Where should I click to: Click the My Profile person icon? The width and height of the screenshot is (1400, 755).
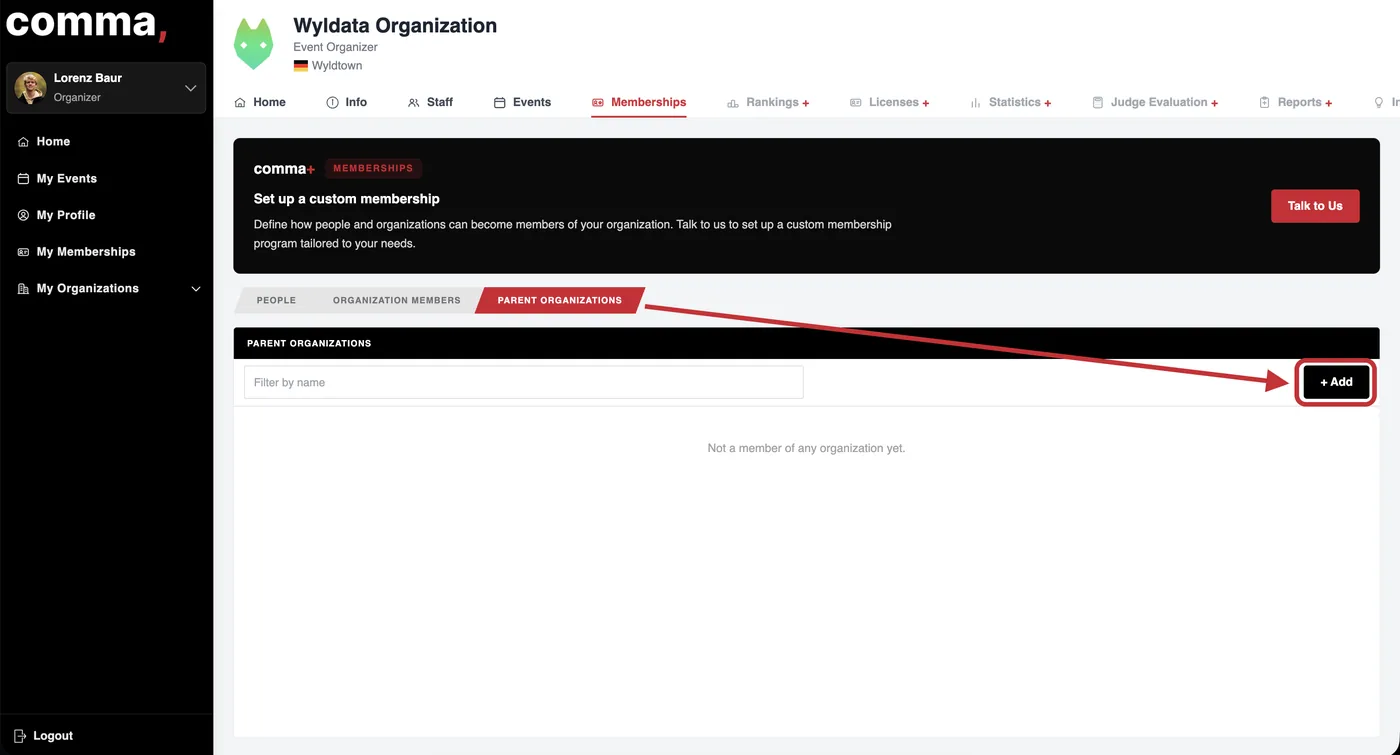coord(23,215)
